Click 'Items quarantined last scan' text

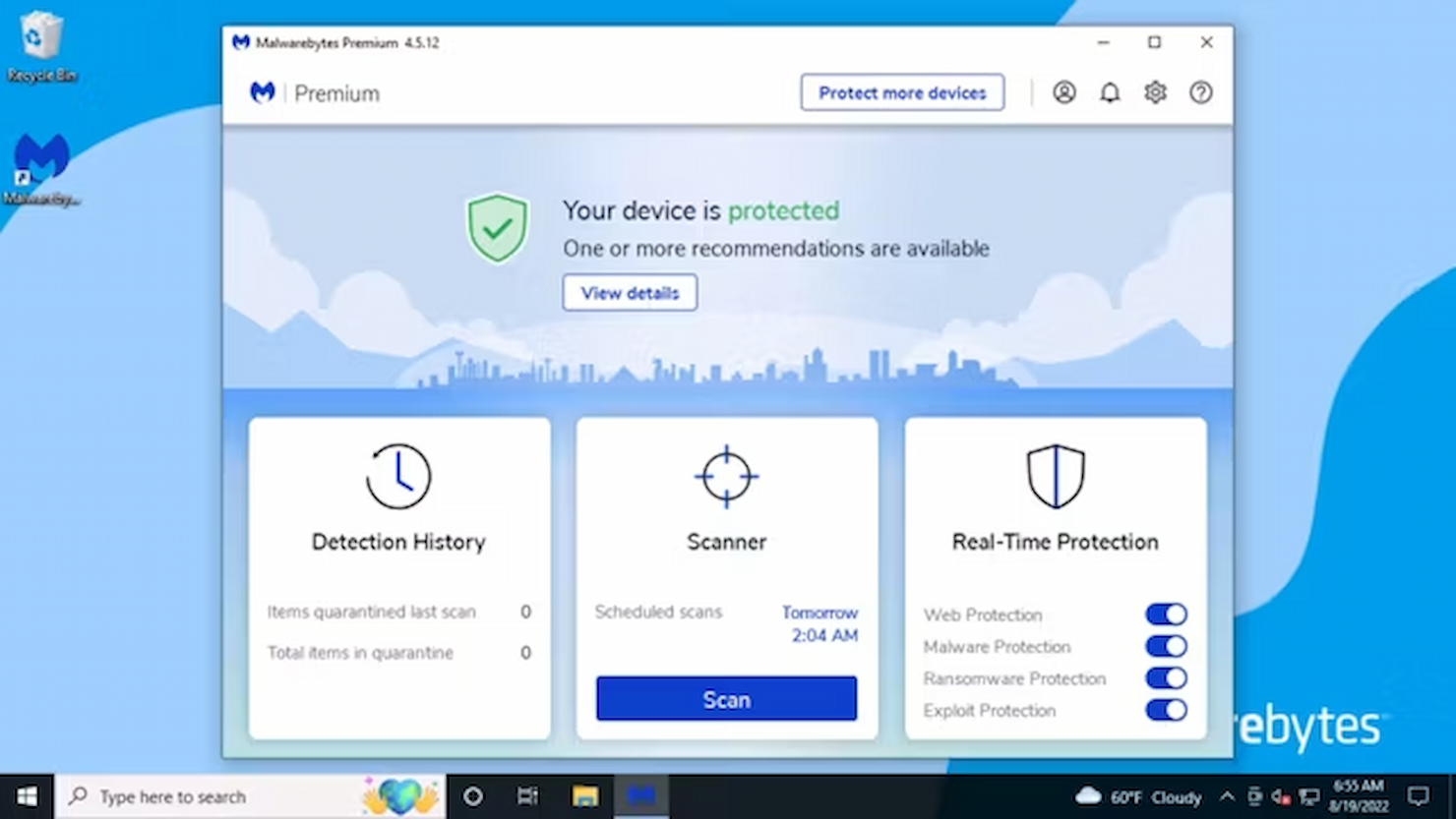[x=371, y=612]
